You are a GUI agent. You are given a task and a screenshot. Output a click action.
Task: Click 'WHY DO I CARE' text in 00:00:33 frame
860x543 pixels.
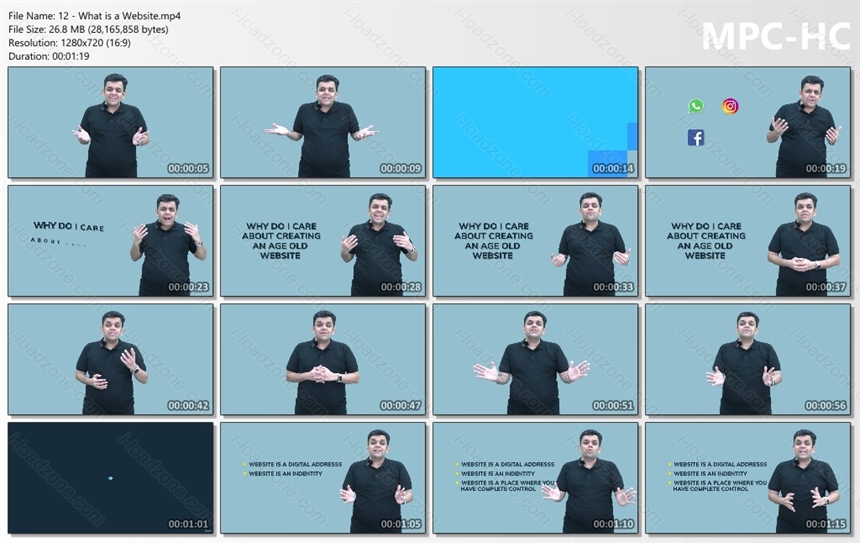click(x=494, y=226)
